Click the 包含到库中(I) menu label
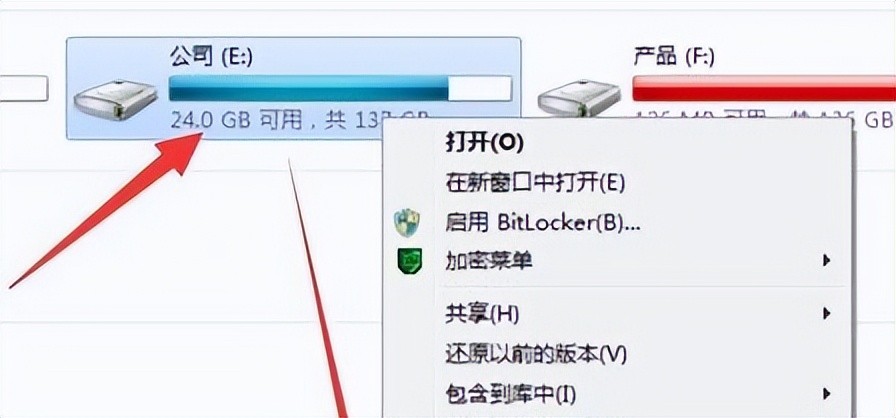The image size is (896, 418). point(510,393)
